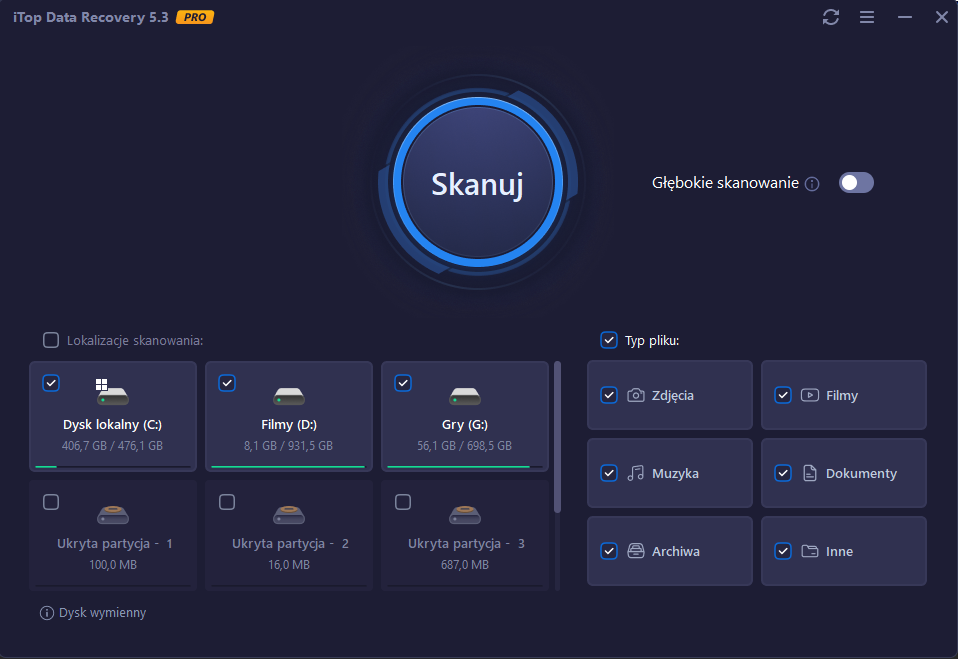Click the Gry (G:) usage bar

pos(464,467)
